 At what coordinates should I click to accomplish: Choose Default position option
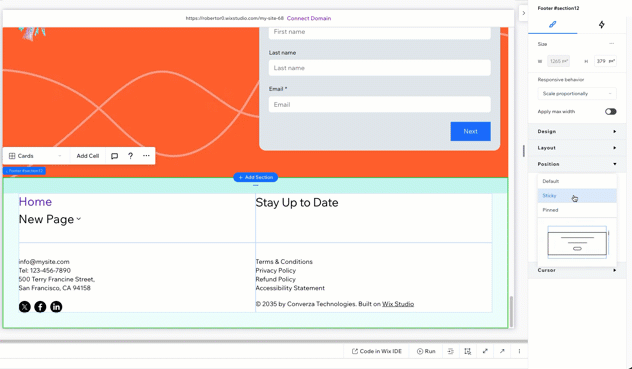point(577,181)
